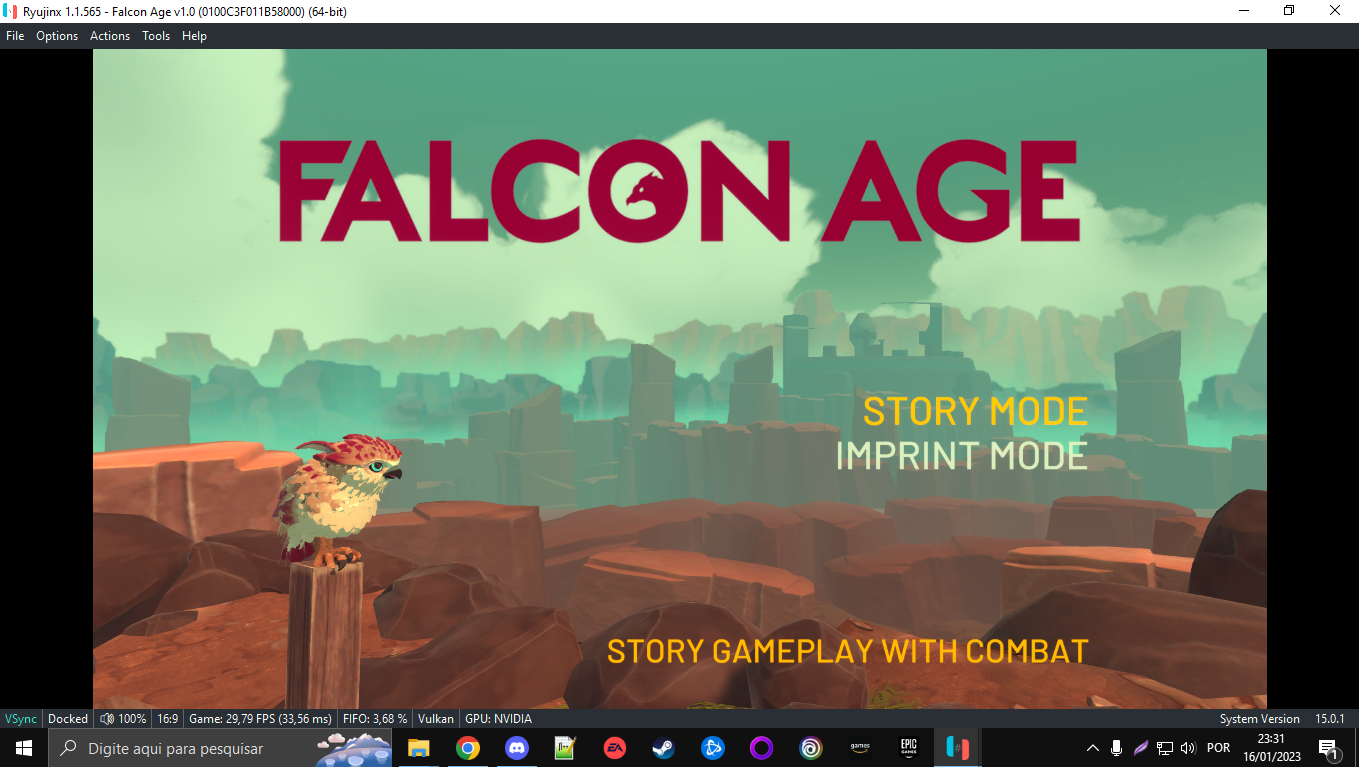Click the System Version 15.0.1 label
The image size is (1359, 767).
(x=1282, y=719)
